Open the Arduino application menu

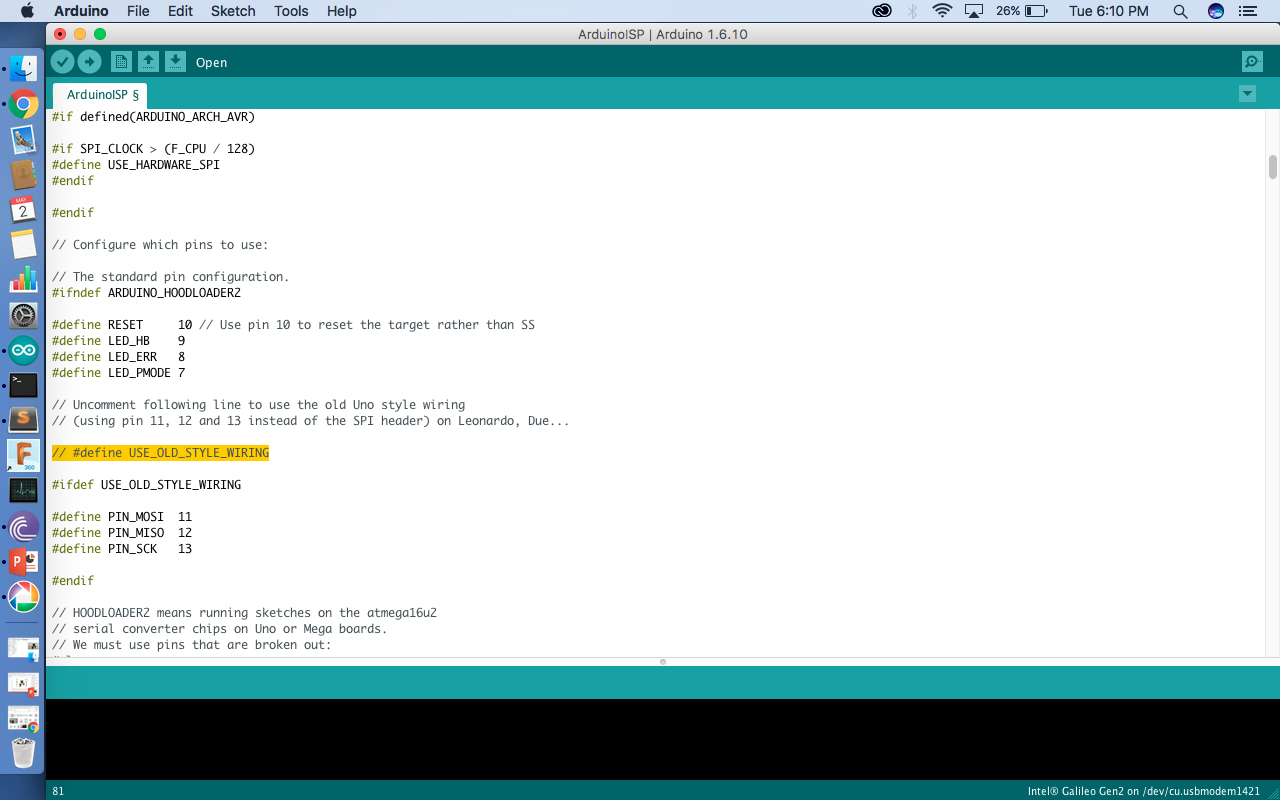tap(81, 11)
